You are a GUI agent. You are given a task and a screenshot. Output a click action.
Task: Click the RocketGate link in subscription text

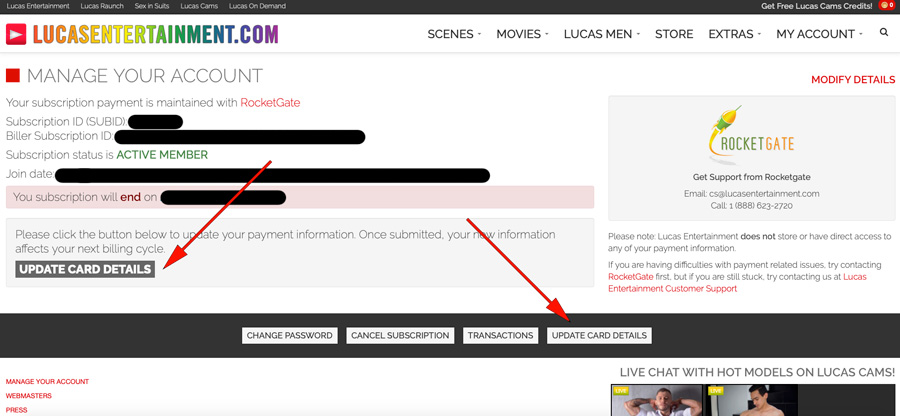(270, 103)
